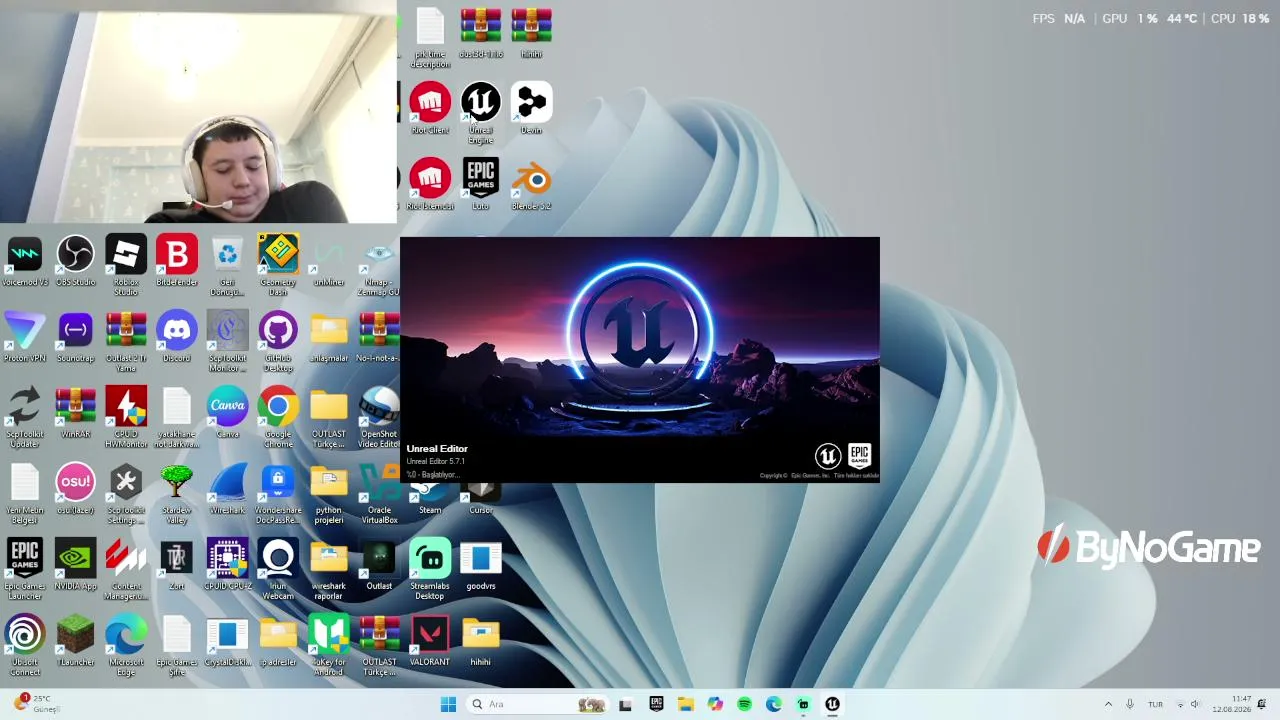This screenshot has height=720, width=1280.
Task: Open the GitHub Desktop shortcut
Action: pyautogui.click(x=278, y=342)
